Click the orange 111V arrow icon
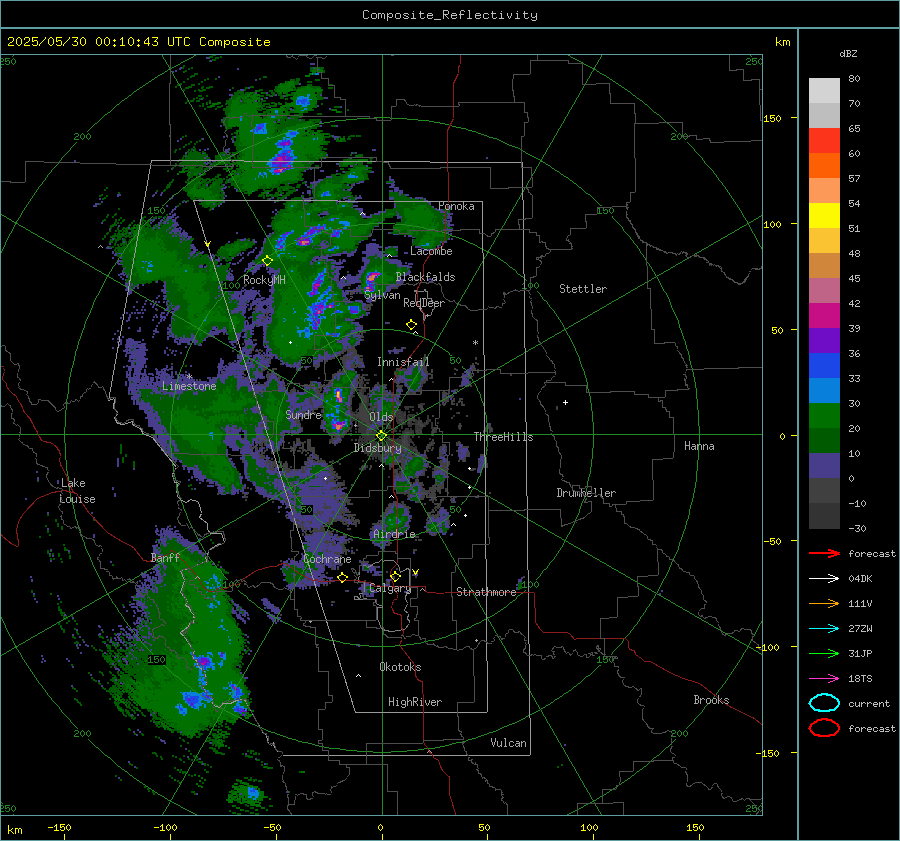 824,603
